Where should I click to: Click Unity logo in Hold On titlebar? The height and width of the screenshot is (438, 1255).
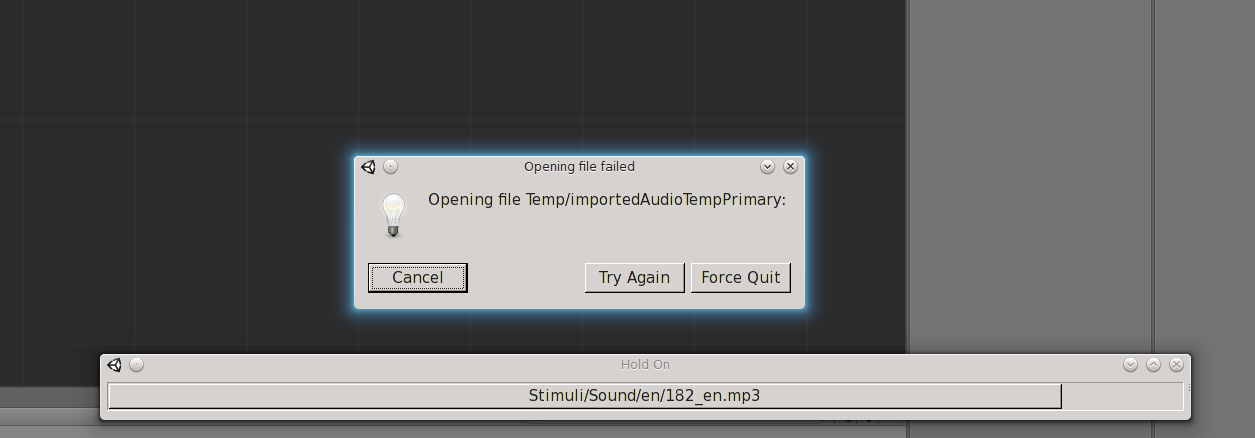pyautogui.click(x=114, y=365)
